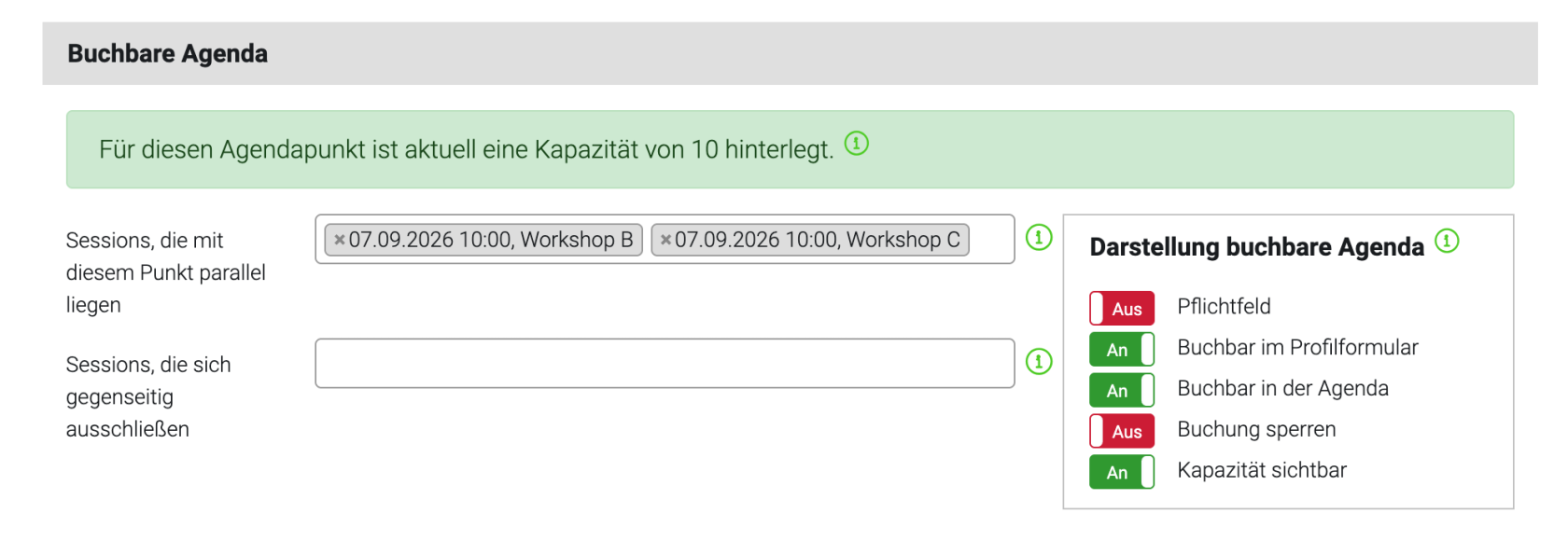Click the capacity of 10 notice text
The image size is (1568, 541).
466,150
